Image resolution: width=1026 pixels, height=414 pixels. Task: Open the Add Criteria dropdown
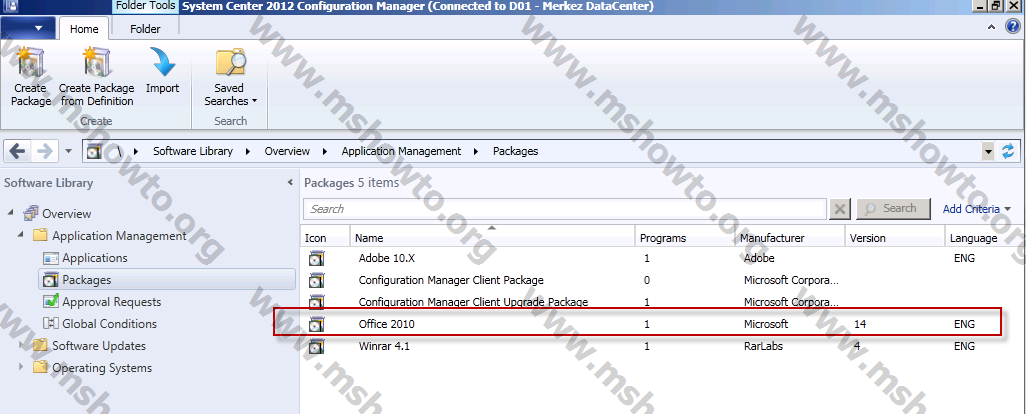click(x=976, y=209)
